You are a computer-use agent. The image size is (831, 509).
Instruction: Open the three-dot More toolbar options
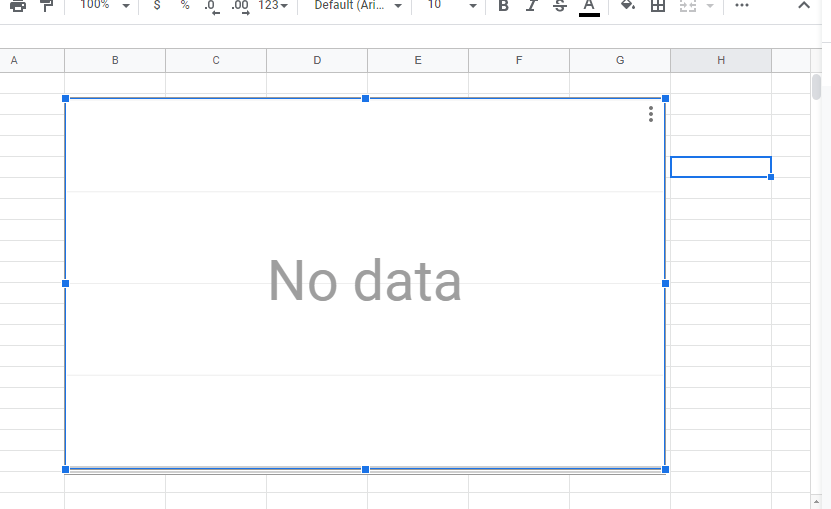point(742,5)
